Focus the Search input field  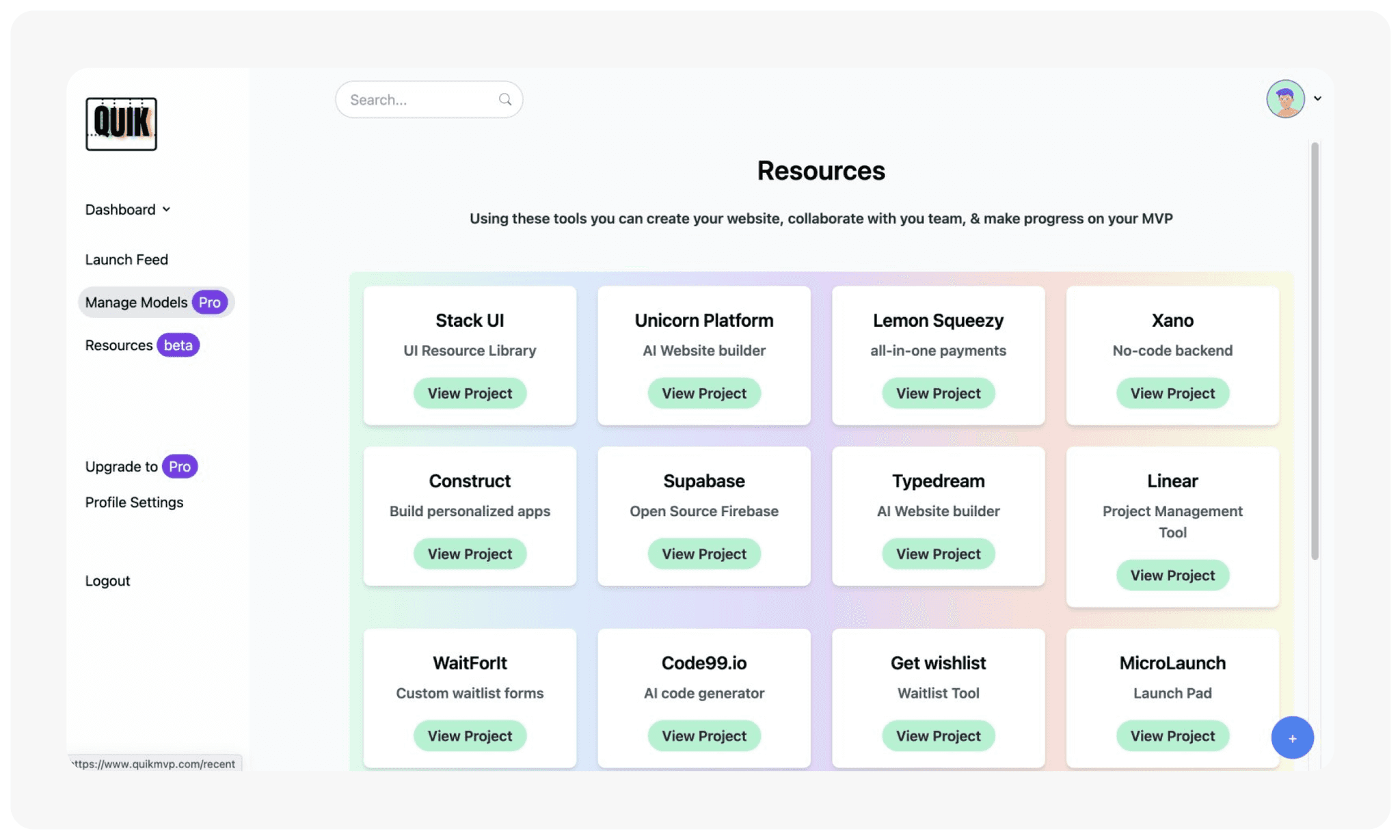[x=420, y=100]
